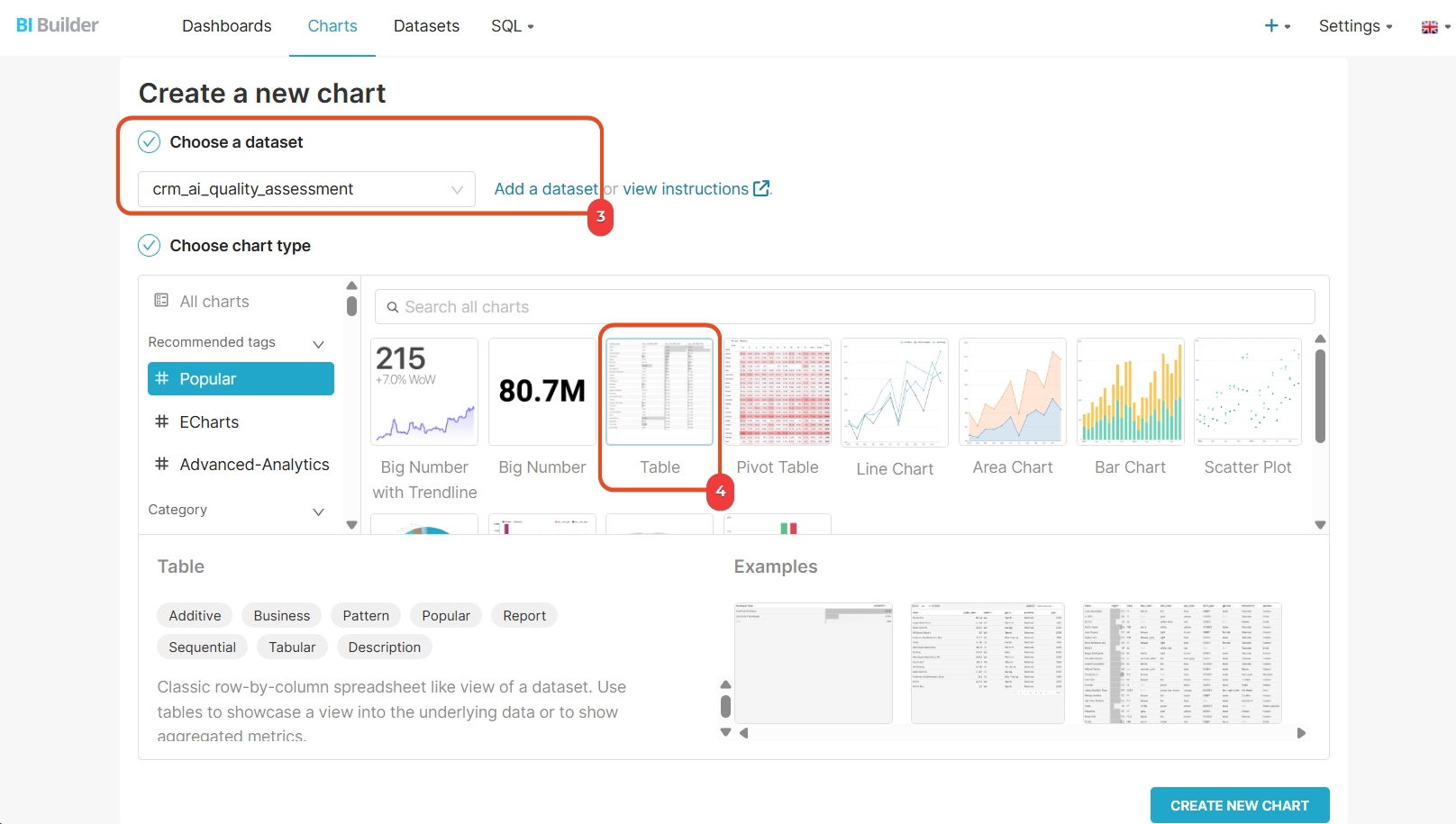Click the Search all charts field

(845, 307)
